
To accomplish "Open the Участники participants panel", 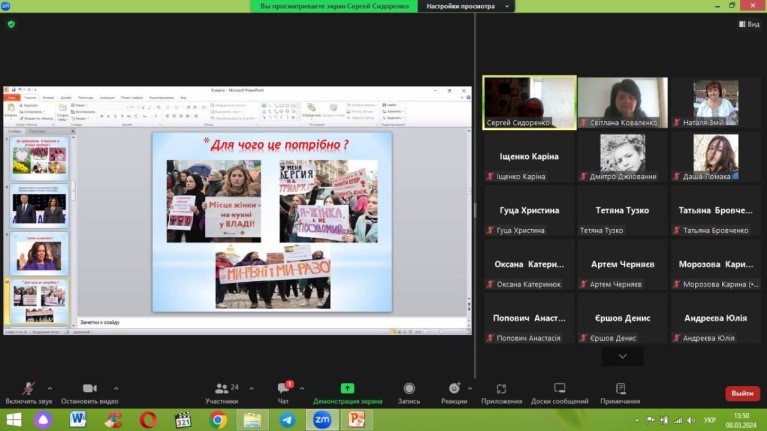I will click(222, 393).
